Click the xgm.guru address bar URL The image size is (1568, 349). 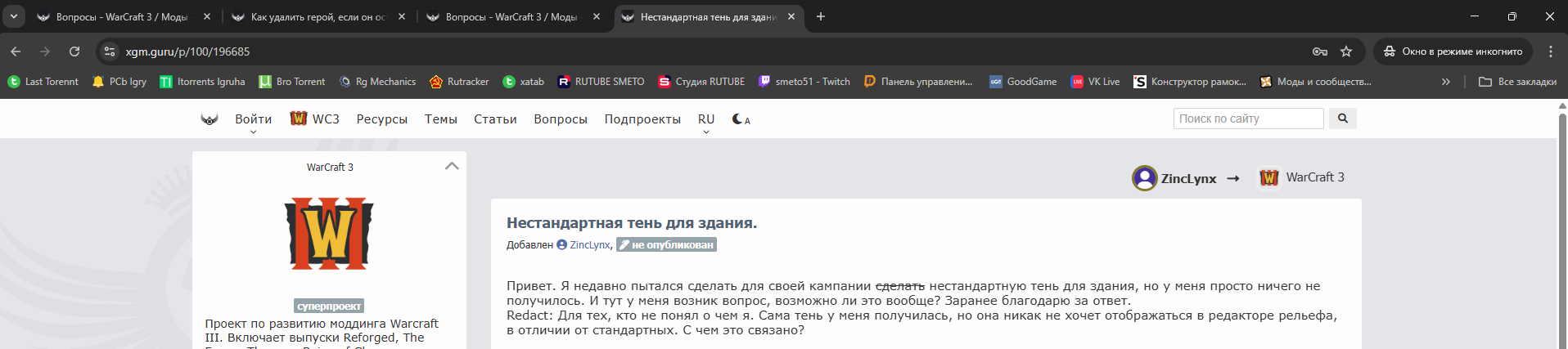pos(187,51)
